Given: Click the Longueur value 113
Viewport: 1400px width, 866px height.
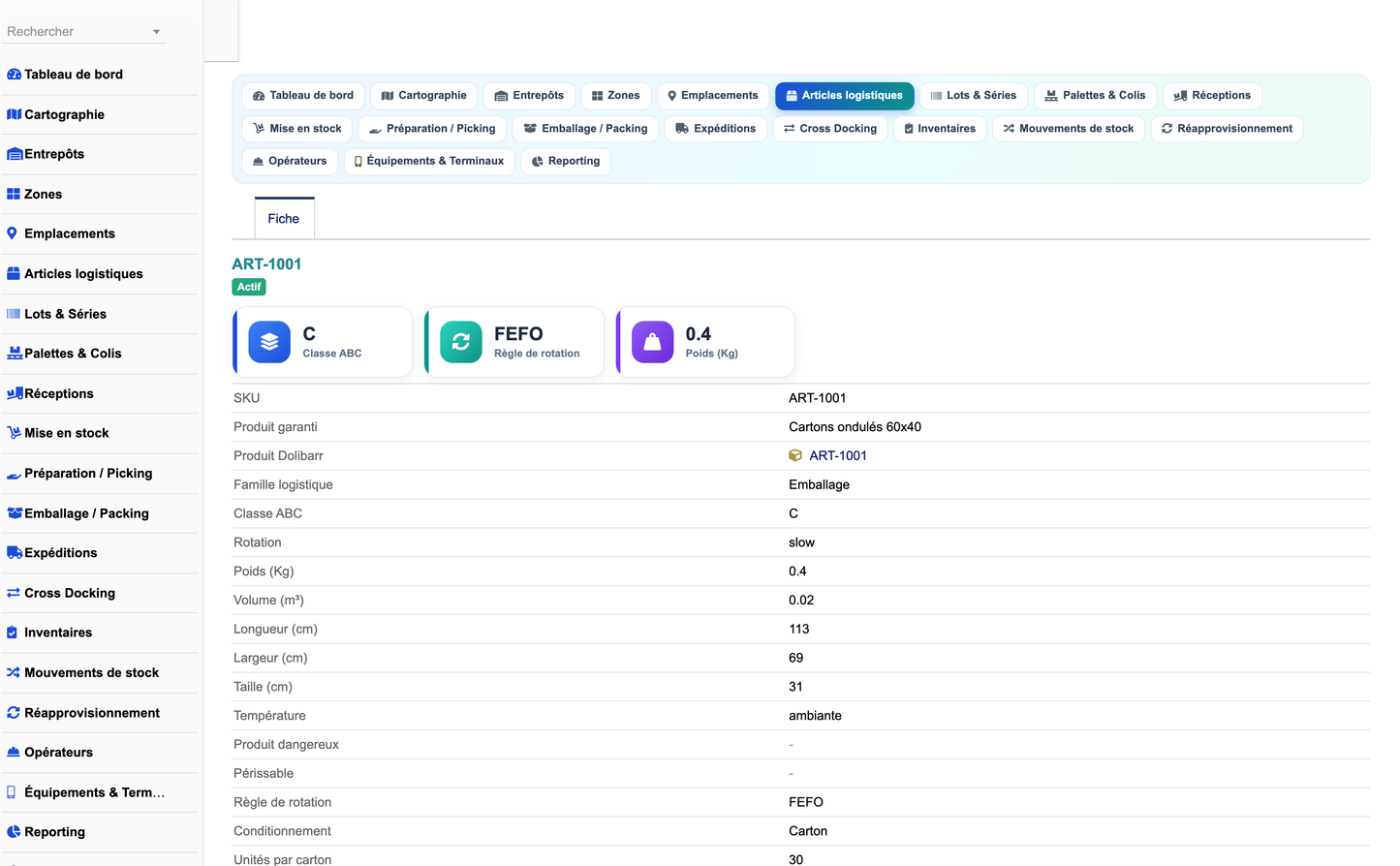Looking at the screenshot, I should pos(798,629).
